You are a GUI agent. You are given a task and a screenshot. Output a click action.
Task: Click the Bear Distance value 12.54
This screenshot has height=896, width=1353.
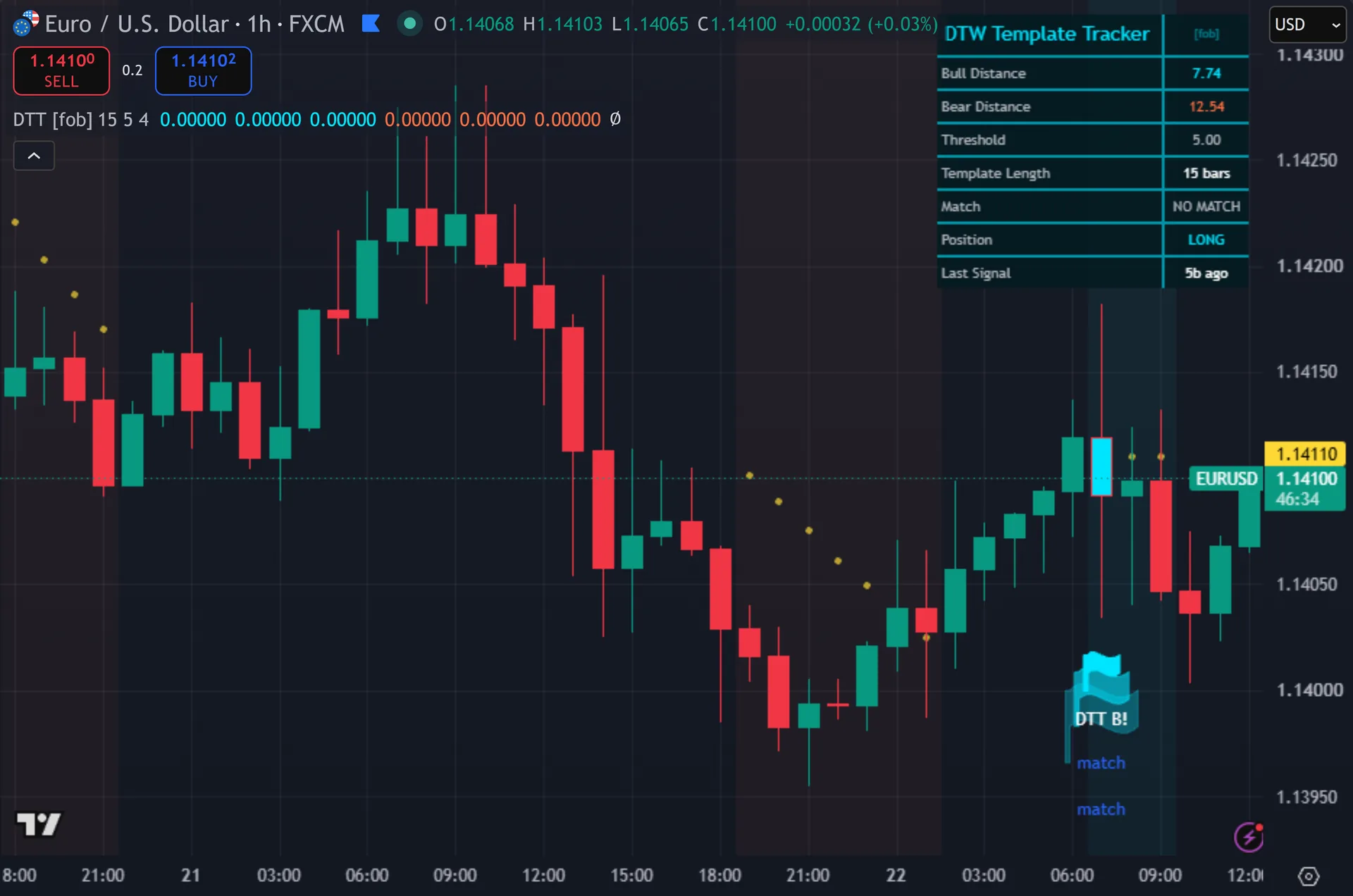tap(1206, 106)
